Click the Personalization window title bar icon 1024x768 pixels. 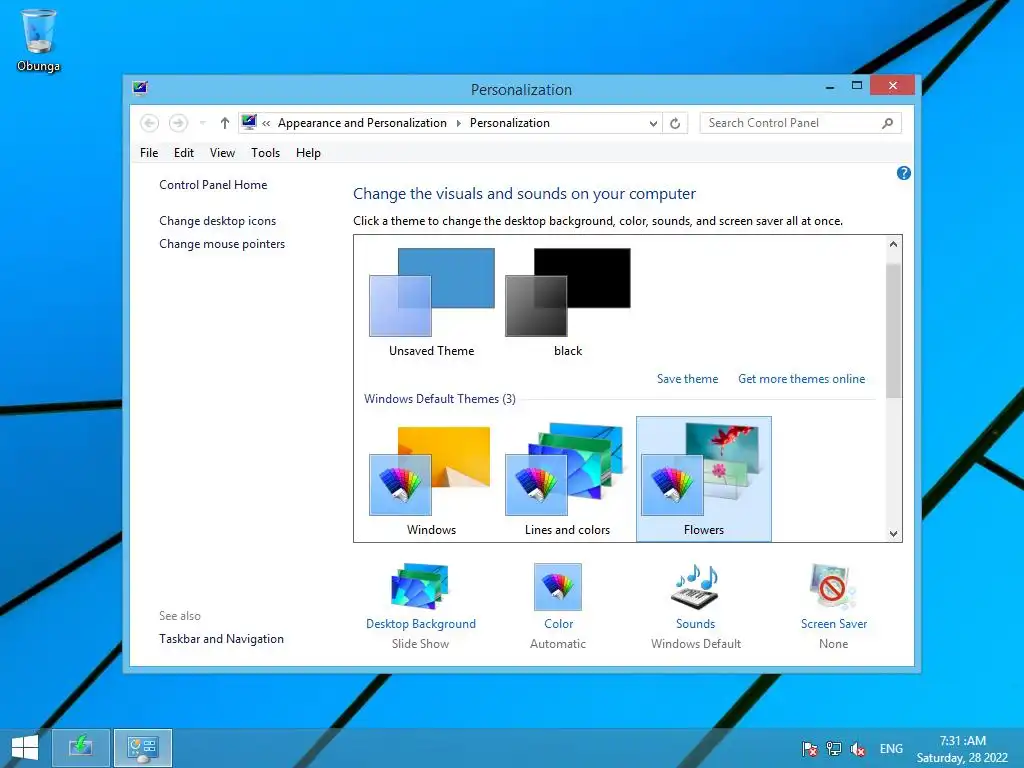click(x=140, y=88)
